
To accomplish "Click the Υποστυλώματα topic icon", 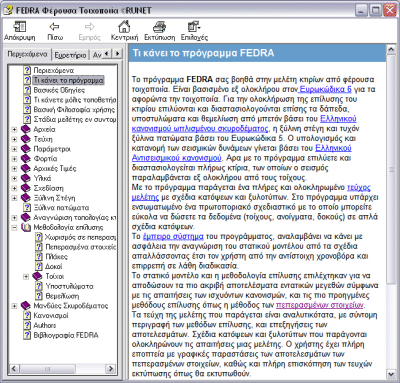I will coord(39,286).
